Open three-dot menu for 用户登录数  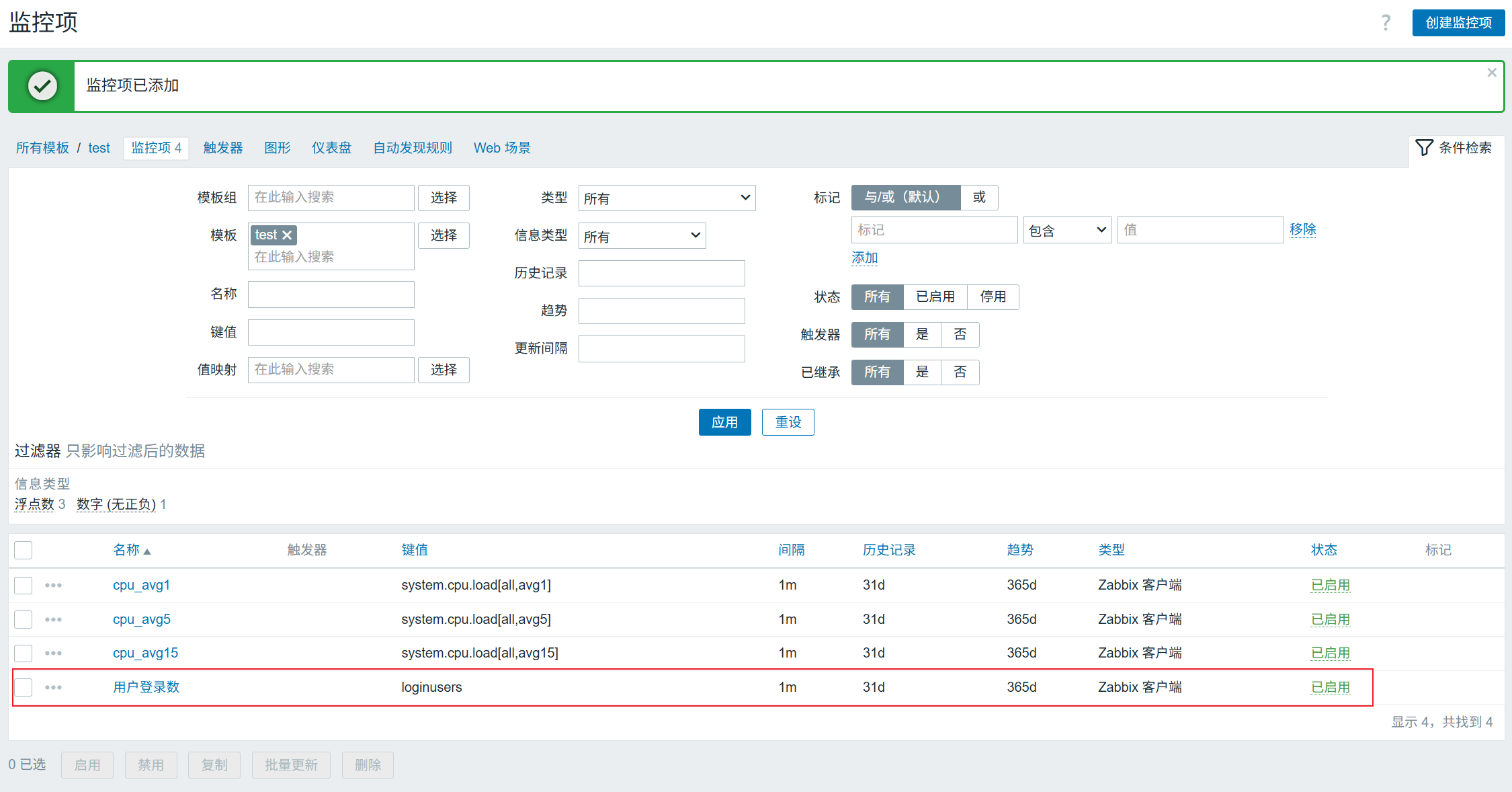[53, 688]
